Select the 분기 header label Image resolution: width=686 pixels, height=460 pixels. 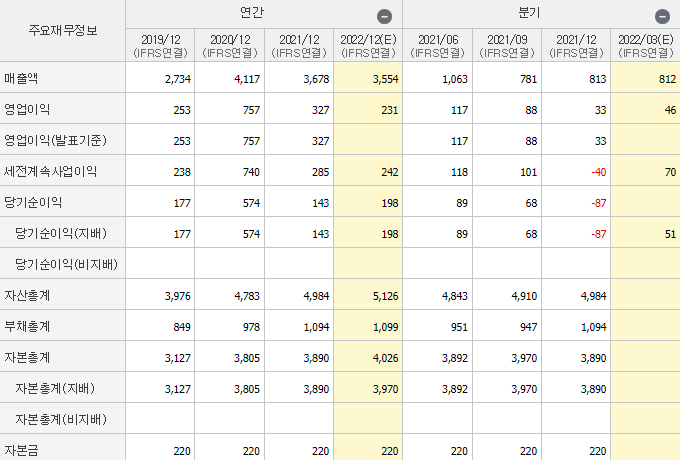point(529,13)
